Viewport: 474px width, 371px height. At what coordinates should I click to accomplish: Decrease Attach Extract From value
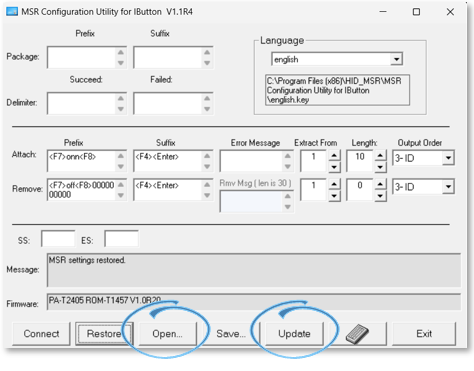point(334,167)
